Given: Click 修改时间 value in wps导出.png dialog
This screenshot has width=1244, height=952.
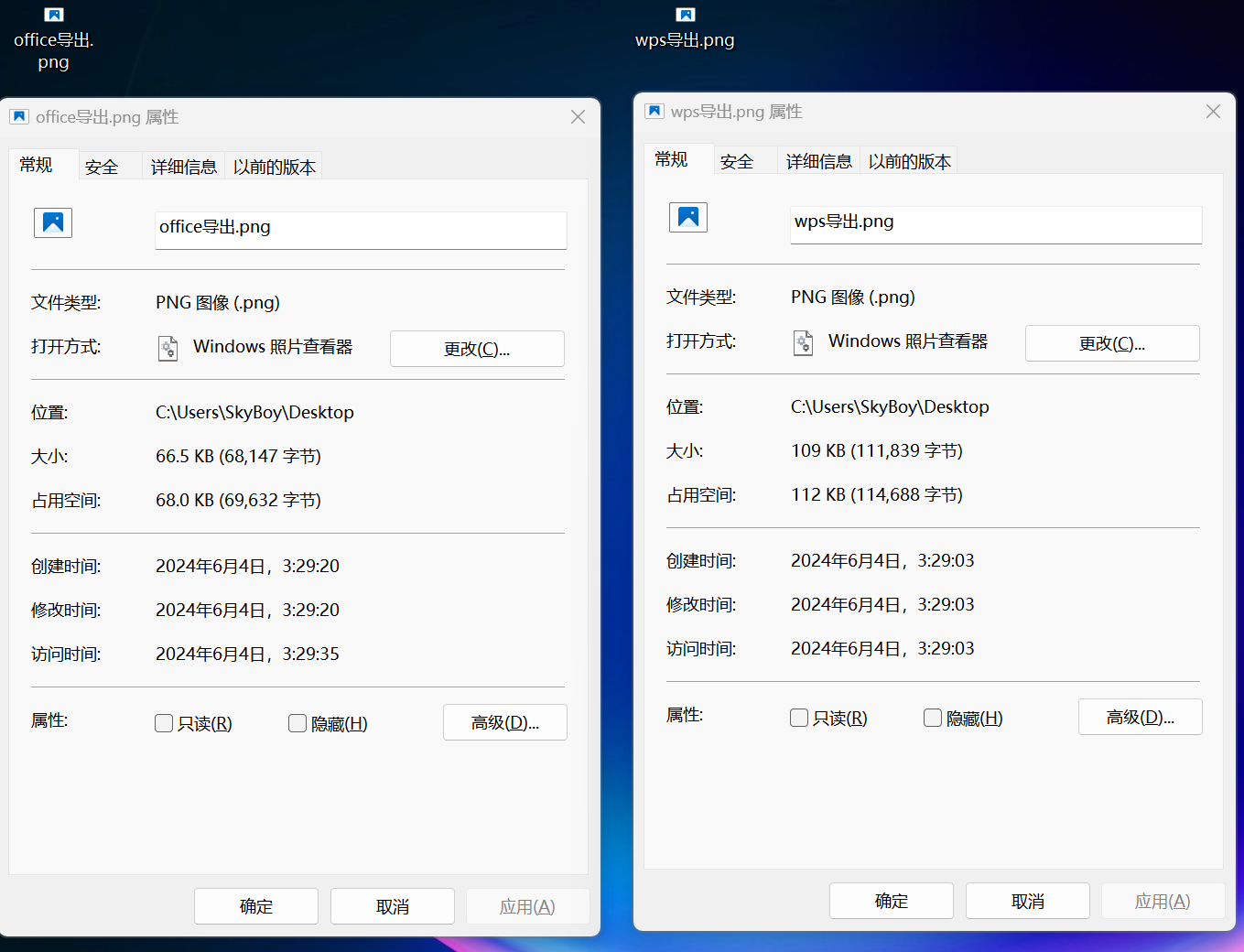Looking at the screenshot, I should click(x=882, y=604).
